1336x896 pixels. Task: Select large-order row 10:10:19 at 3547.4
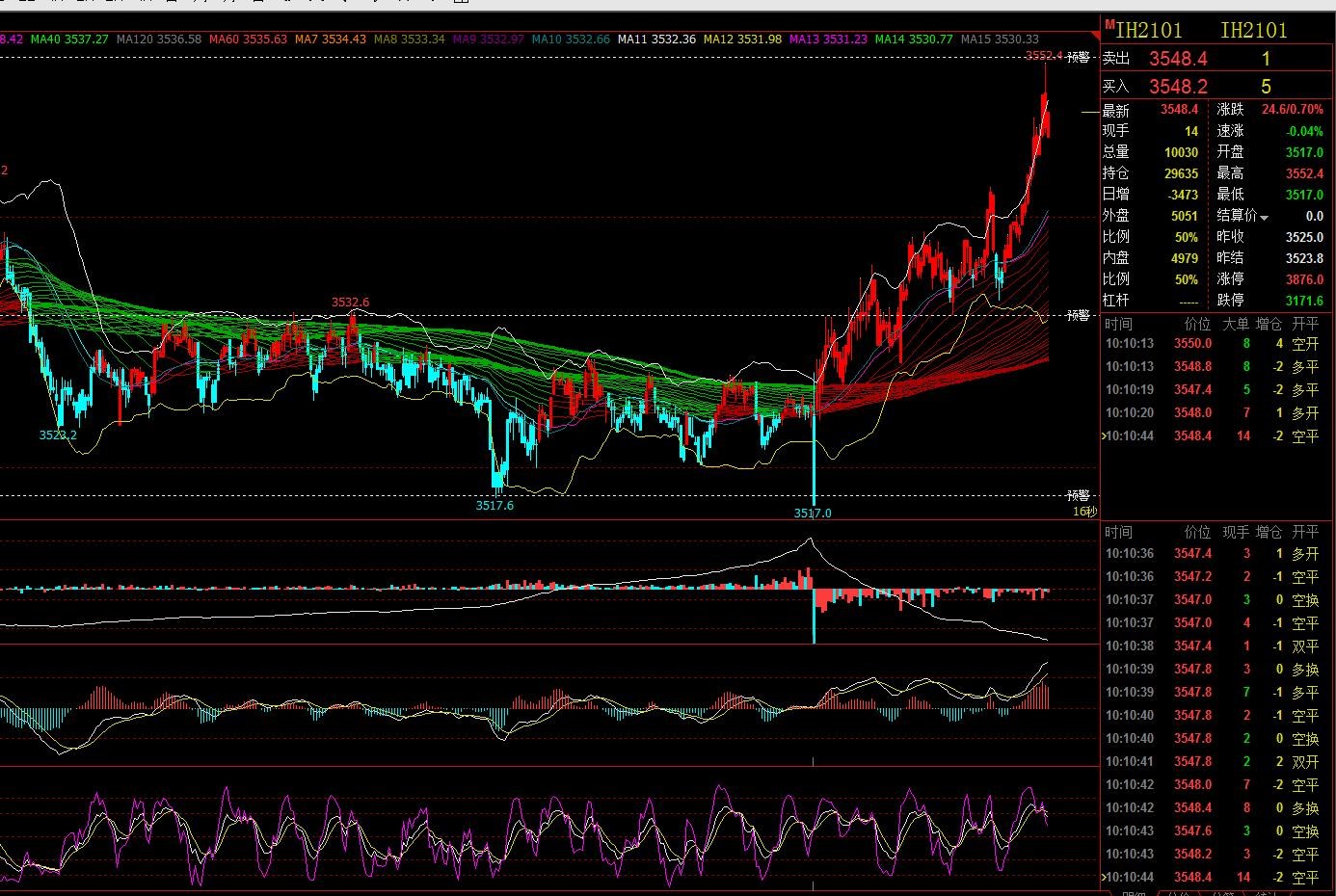1216,390
